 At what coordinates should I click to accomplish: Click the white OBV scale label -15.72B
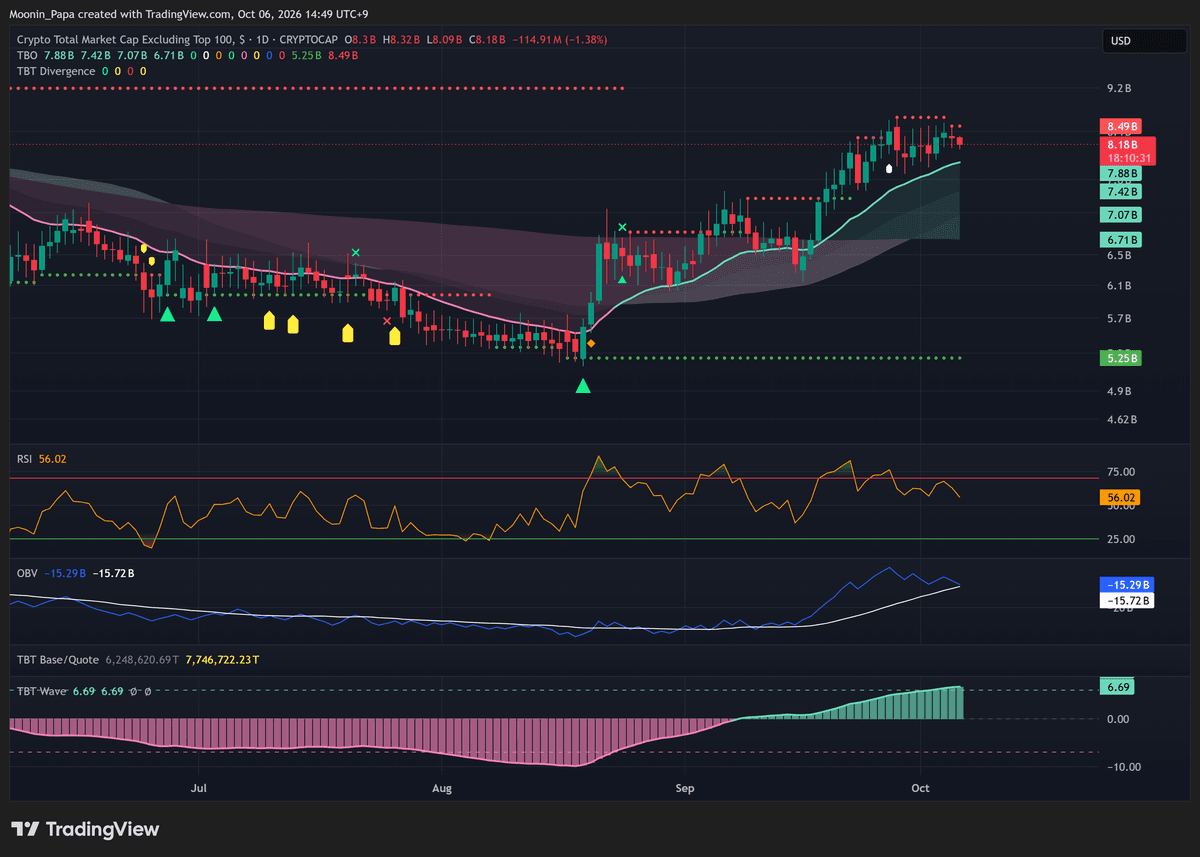[x=1129, y=600]
